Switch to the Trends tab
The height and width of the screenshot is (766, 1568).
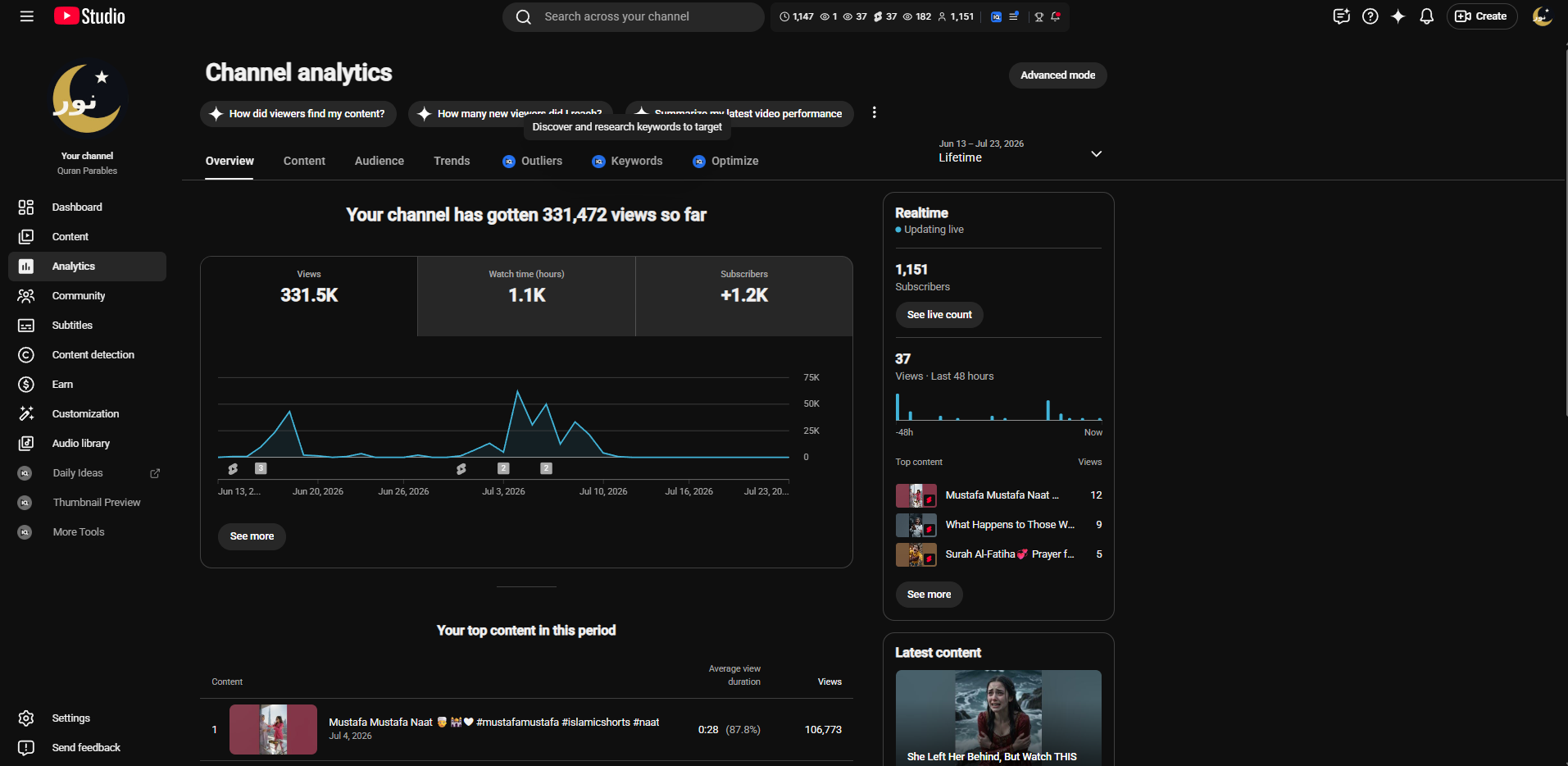[452, 161]
